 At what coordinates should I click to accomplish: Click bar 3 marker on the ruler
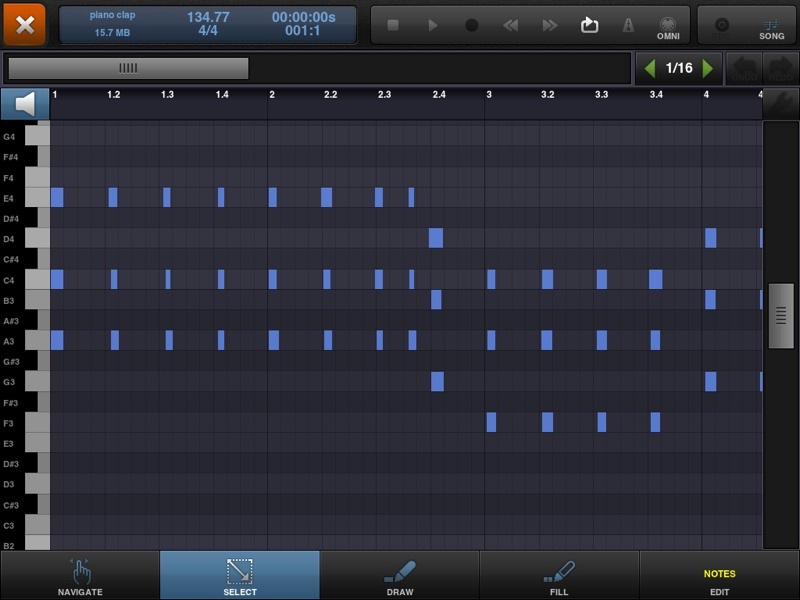coord(489,94)
